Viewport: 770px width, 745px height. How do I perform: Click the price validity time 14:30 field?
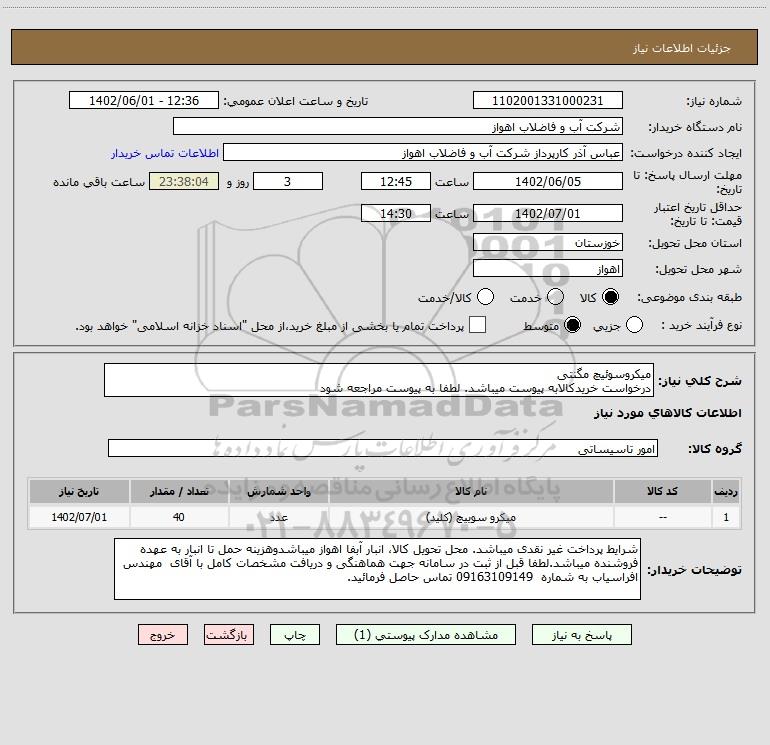(x=396, y=214)
